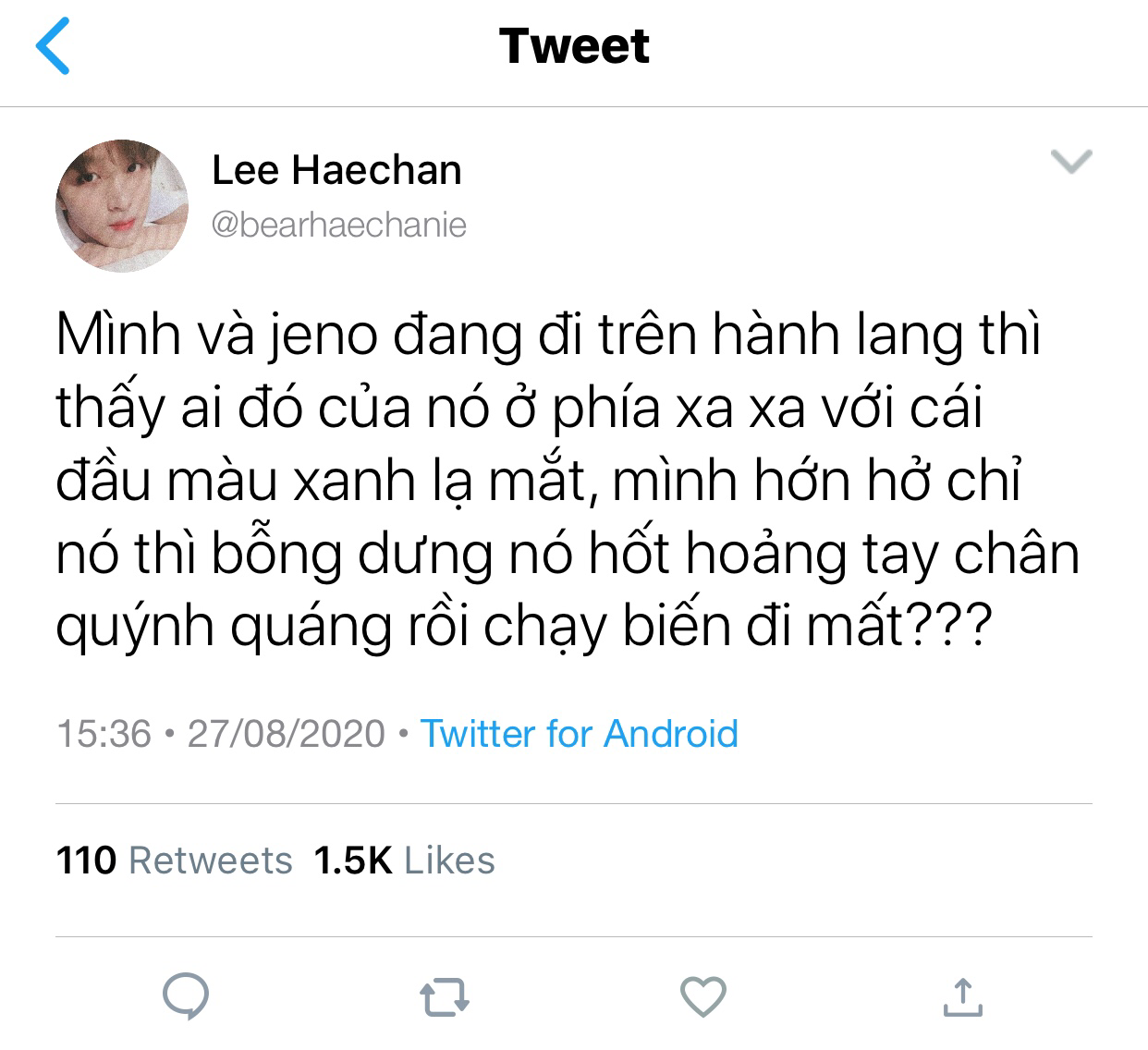The image size is (1148, 1050).
Task: Open the tweet options chevron menu
Action: (1072, 162)
